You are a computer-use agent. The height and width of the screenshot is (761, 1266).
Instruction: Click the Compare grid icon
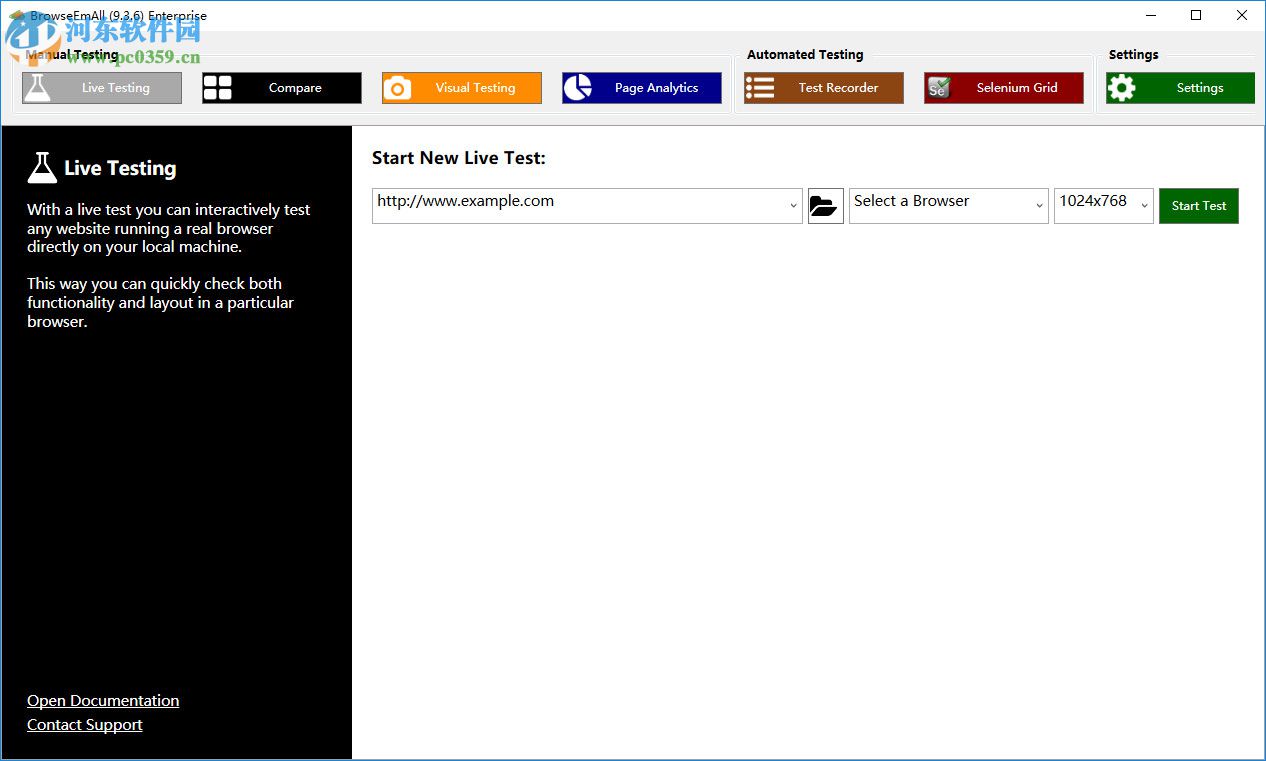[x=217, y=88]
